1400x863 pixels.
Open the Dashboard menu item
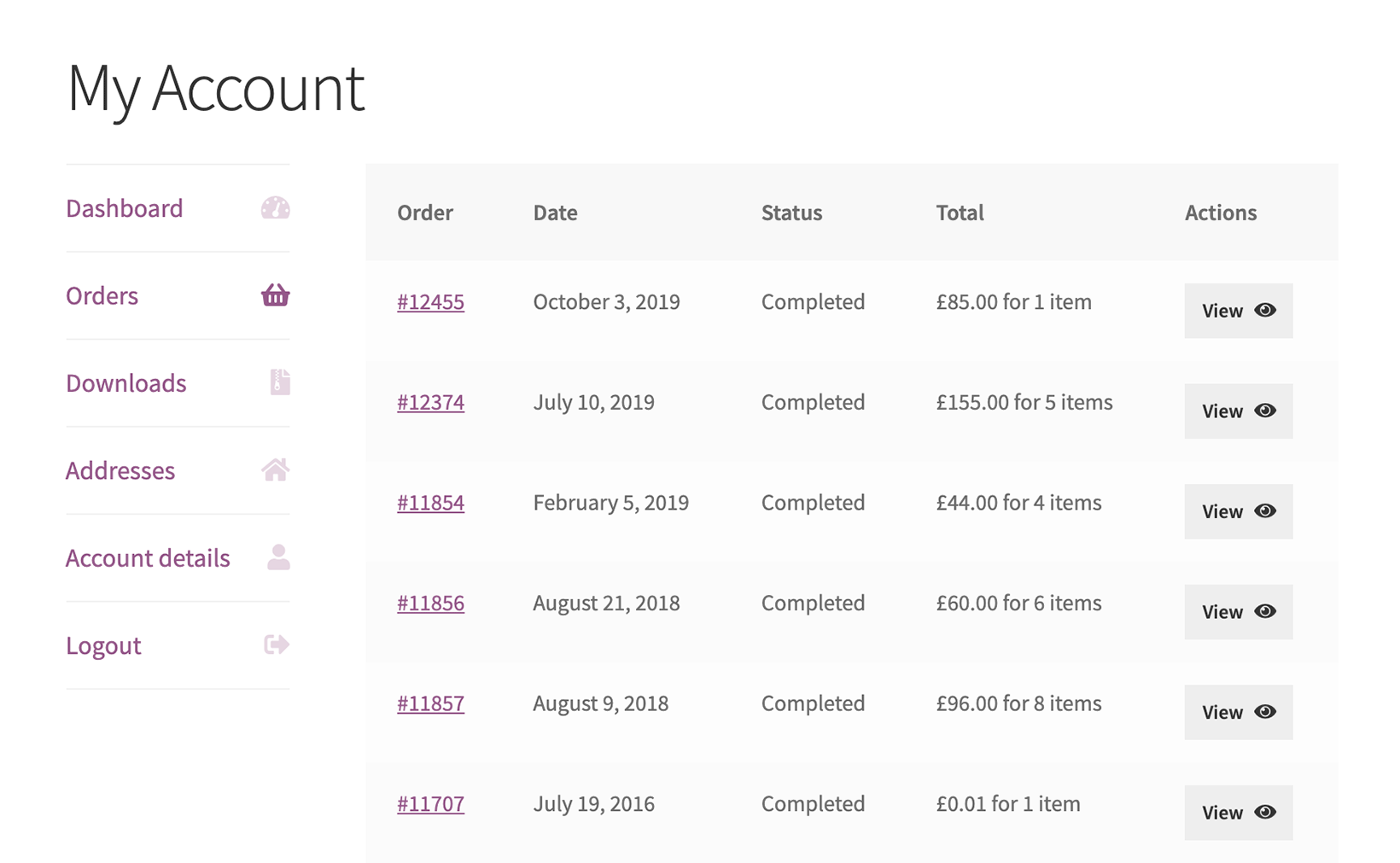click(x=125, y=208)
